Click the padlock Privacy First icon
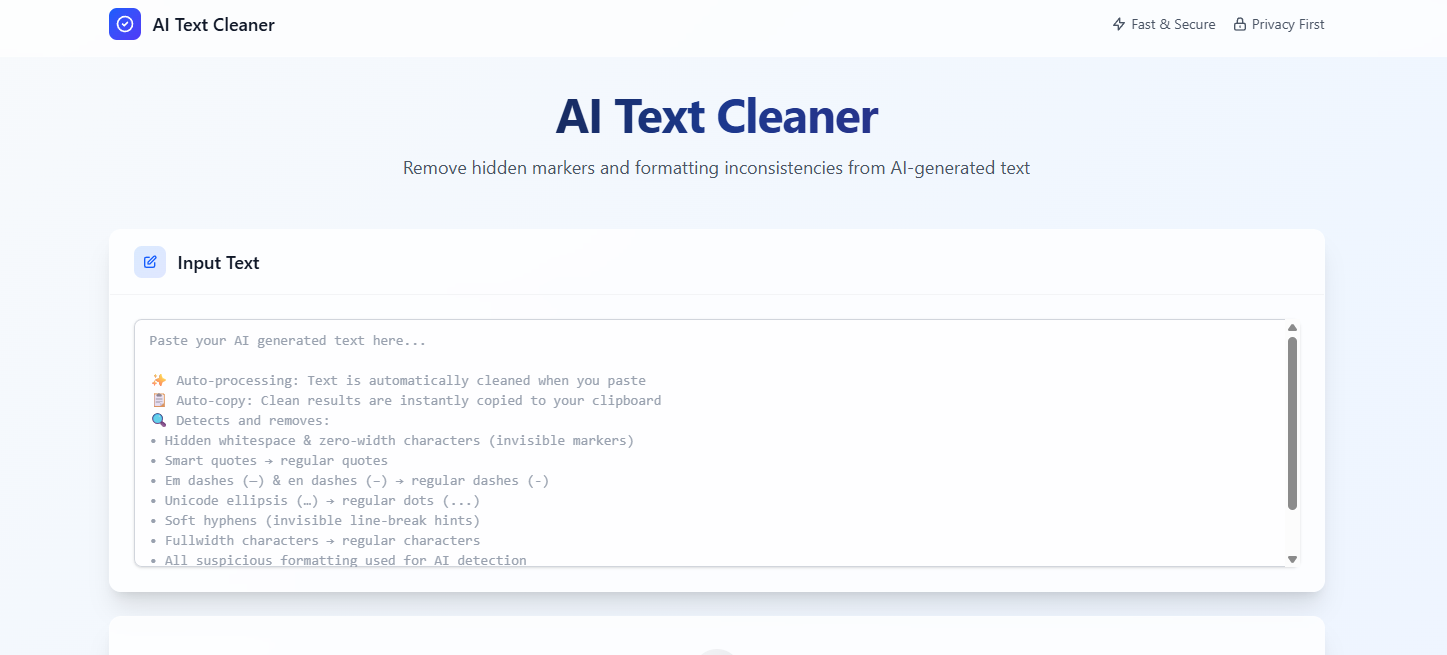This screenshot has height=655, width=1447. click(x=1240, y=24)
